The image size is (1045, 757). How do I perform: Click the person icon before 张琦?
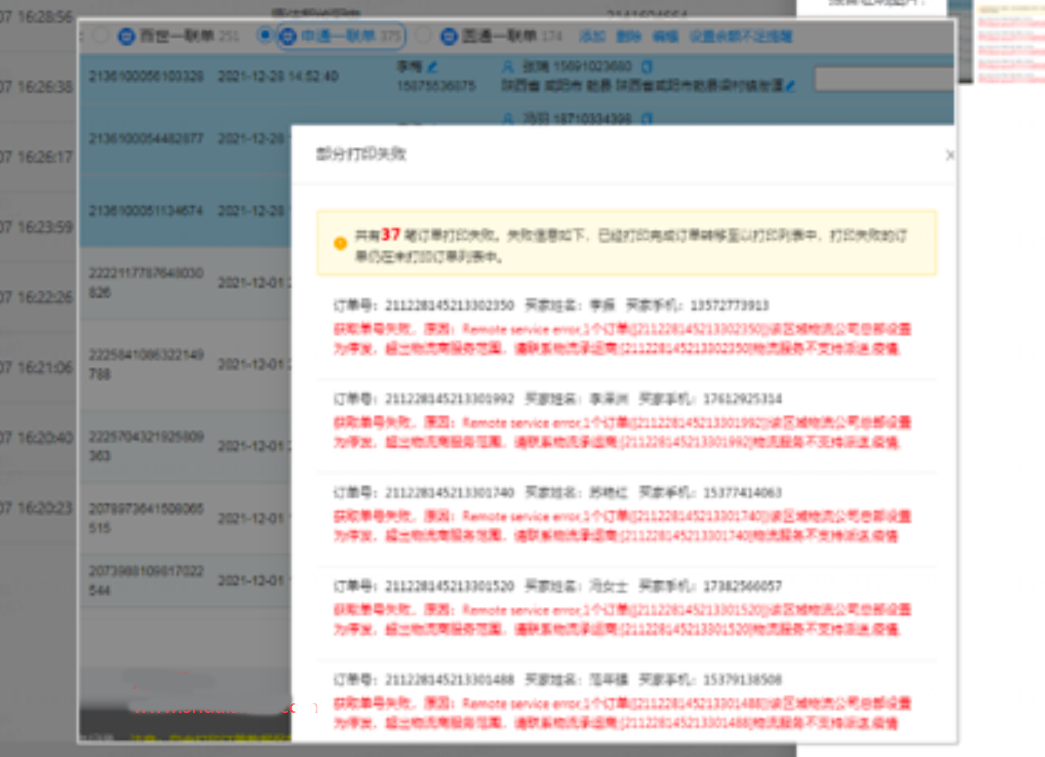[508, 67]
